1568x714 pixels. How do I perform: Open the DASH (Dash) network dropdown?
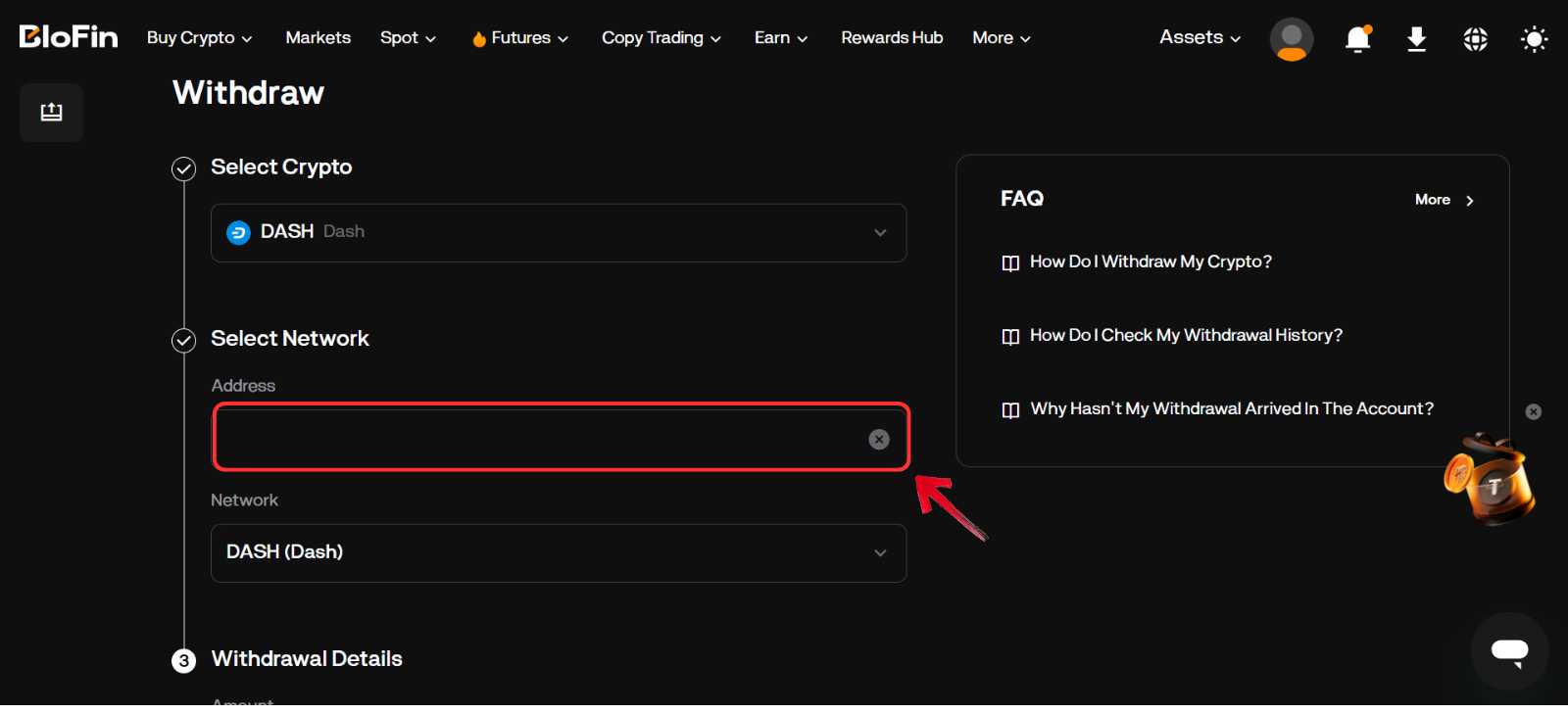pos(559,553)
